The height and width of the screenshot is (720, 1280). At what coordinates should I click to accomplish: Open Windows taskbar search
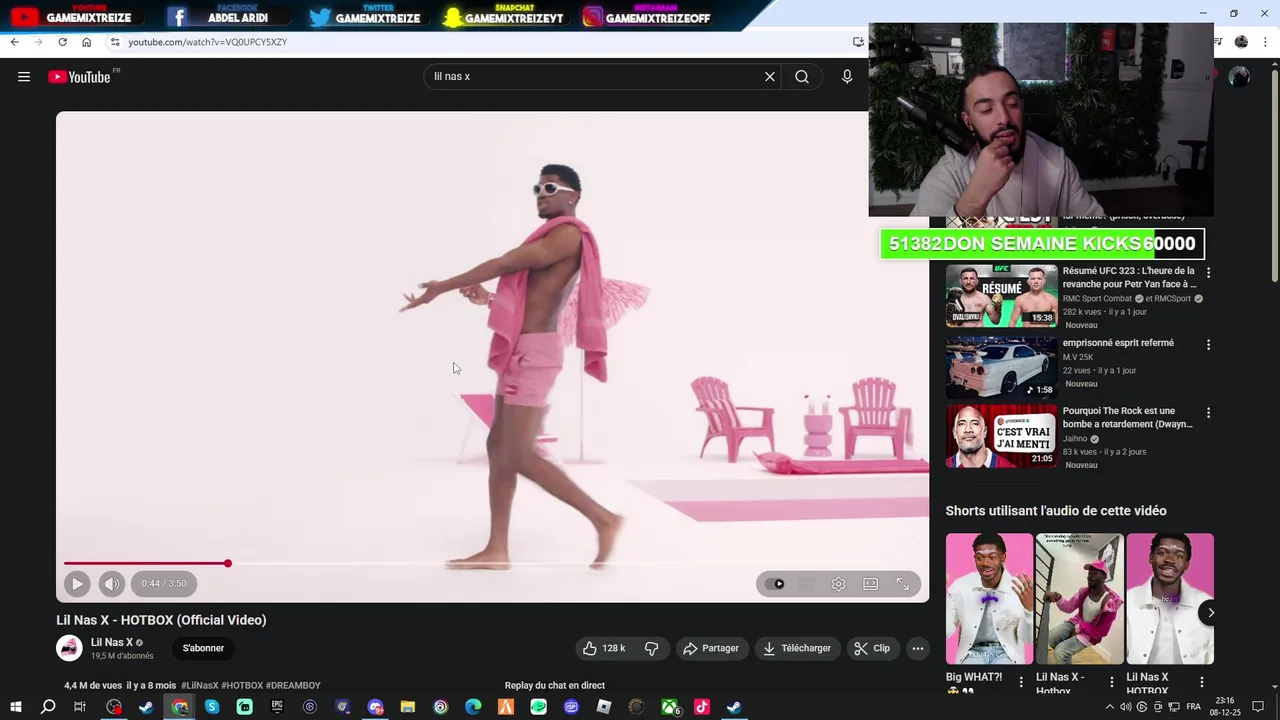[x=47, y=707]
